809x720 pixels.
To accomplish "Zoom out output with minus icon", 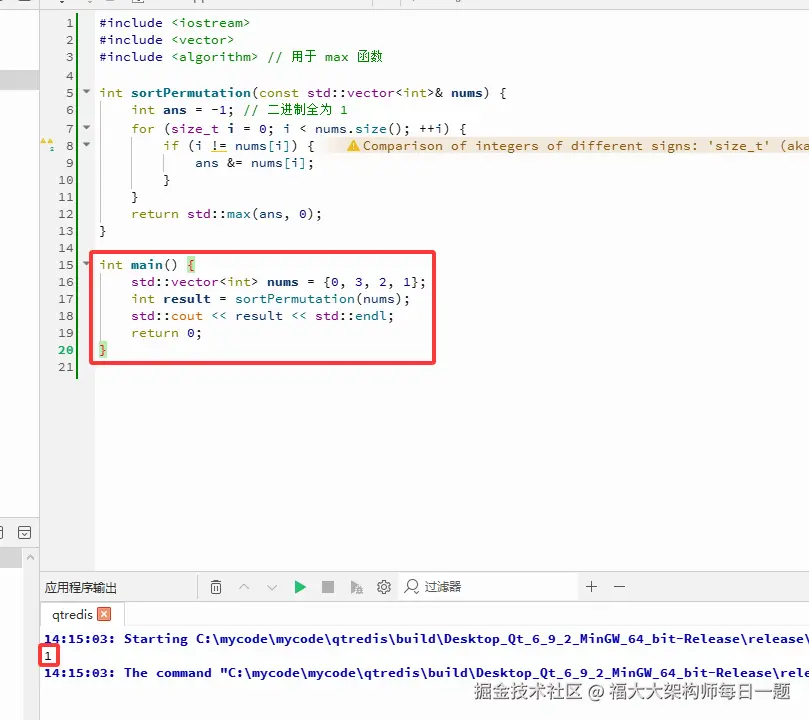I will pyautogui.click(x=619, y=586).
